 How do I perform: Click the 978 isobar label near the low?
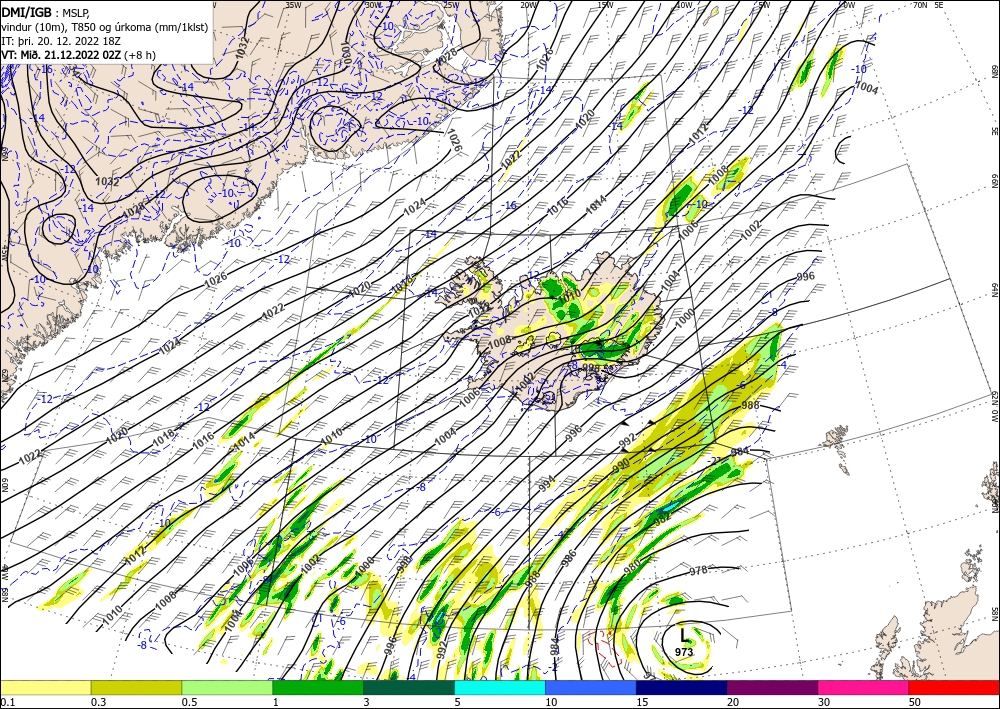point(699,571)
